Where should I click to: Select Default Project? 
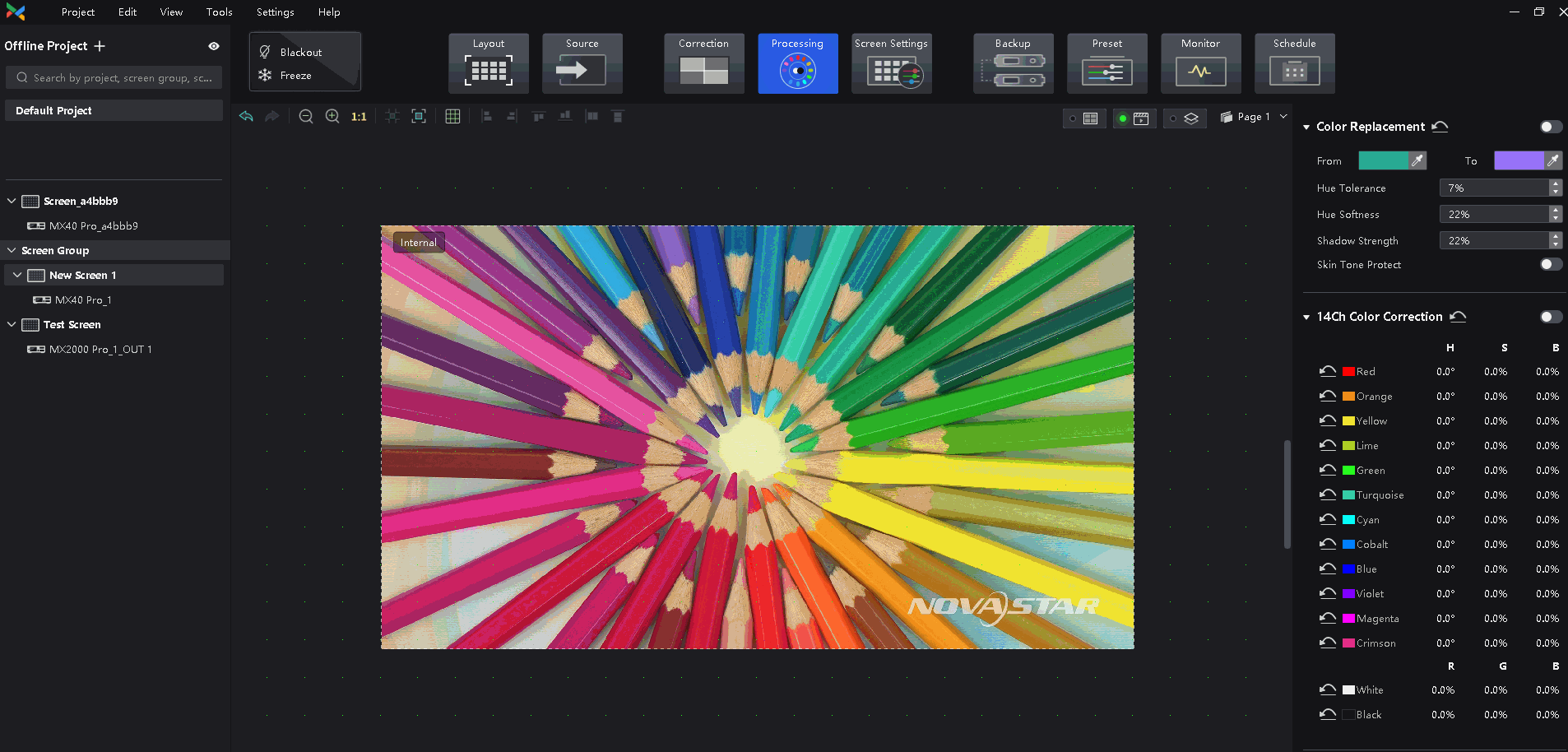(114, 110)
